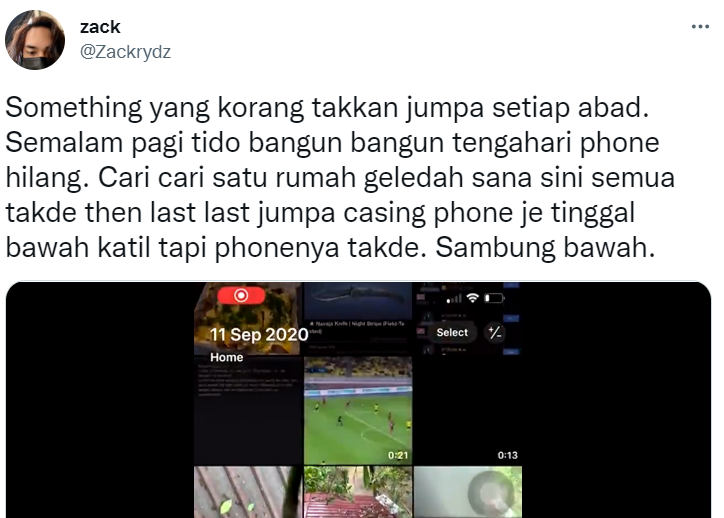Tap the plus/minus zoom button in gallery
Screen dimensions: 724x518
(495, 332)
